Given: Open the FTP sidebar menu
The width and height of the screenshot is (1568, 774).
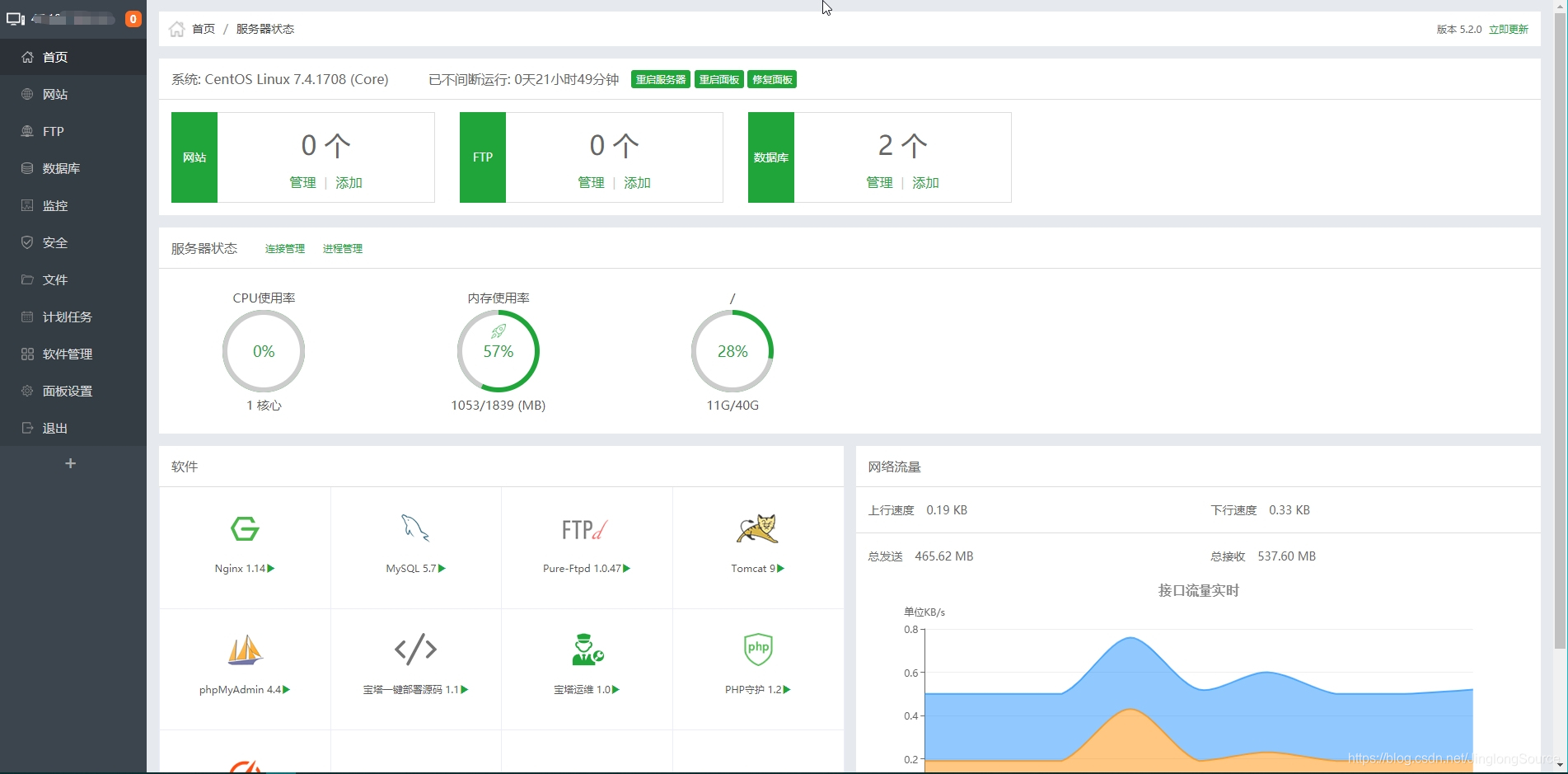Looking at the screenshot, I should pos(73,131).
